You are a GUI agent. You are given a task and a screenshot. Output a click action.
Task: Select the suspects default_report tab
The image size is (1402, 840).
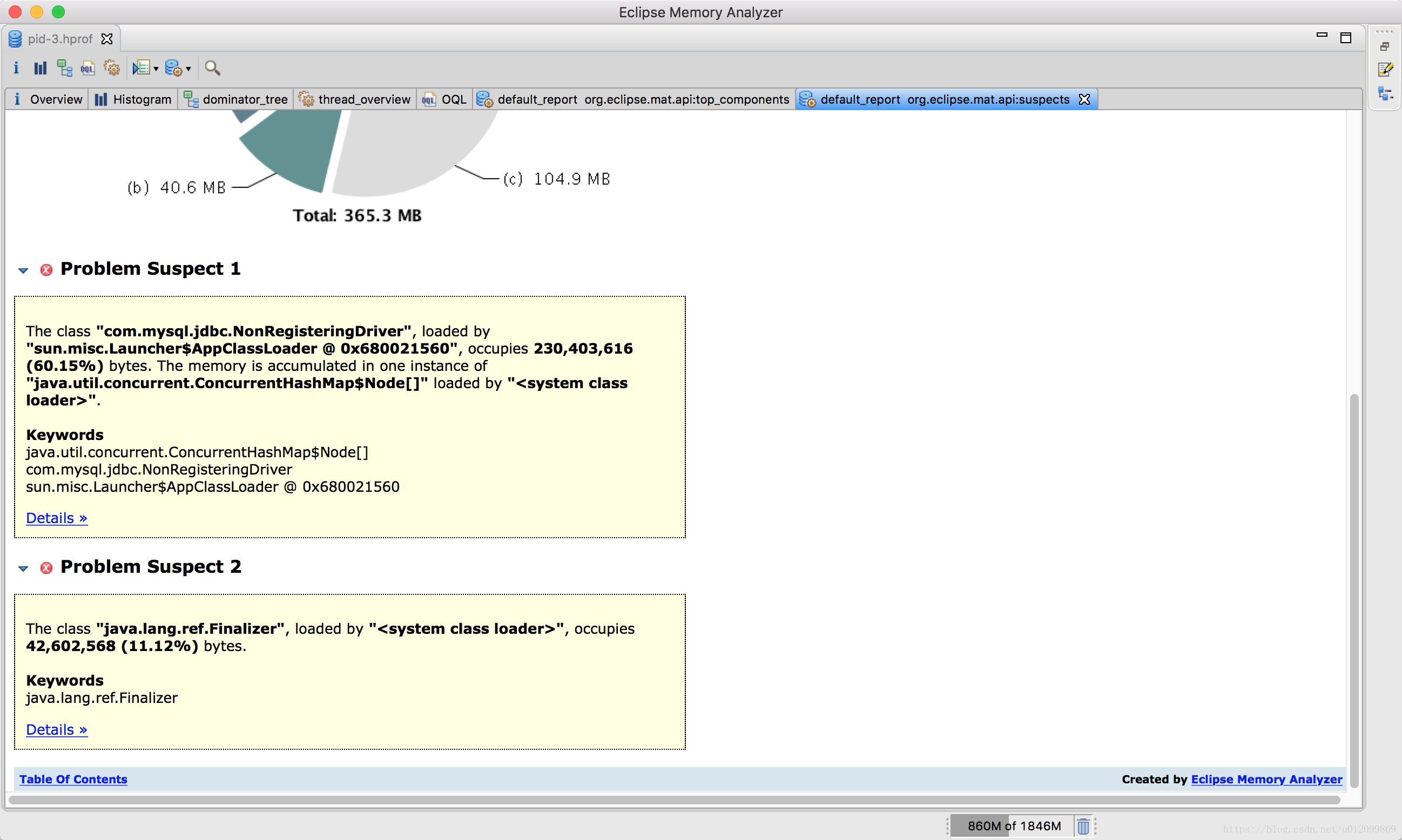click(945, 100)
